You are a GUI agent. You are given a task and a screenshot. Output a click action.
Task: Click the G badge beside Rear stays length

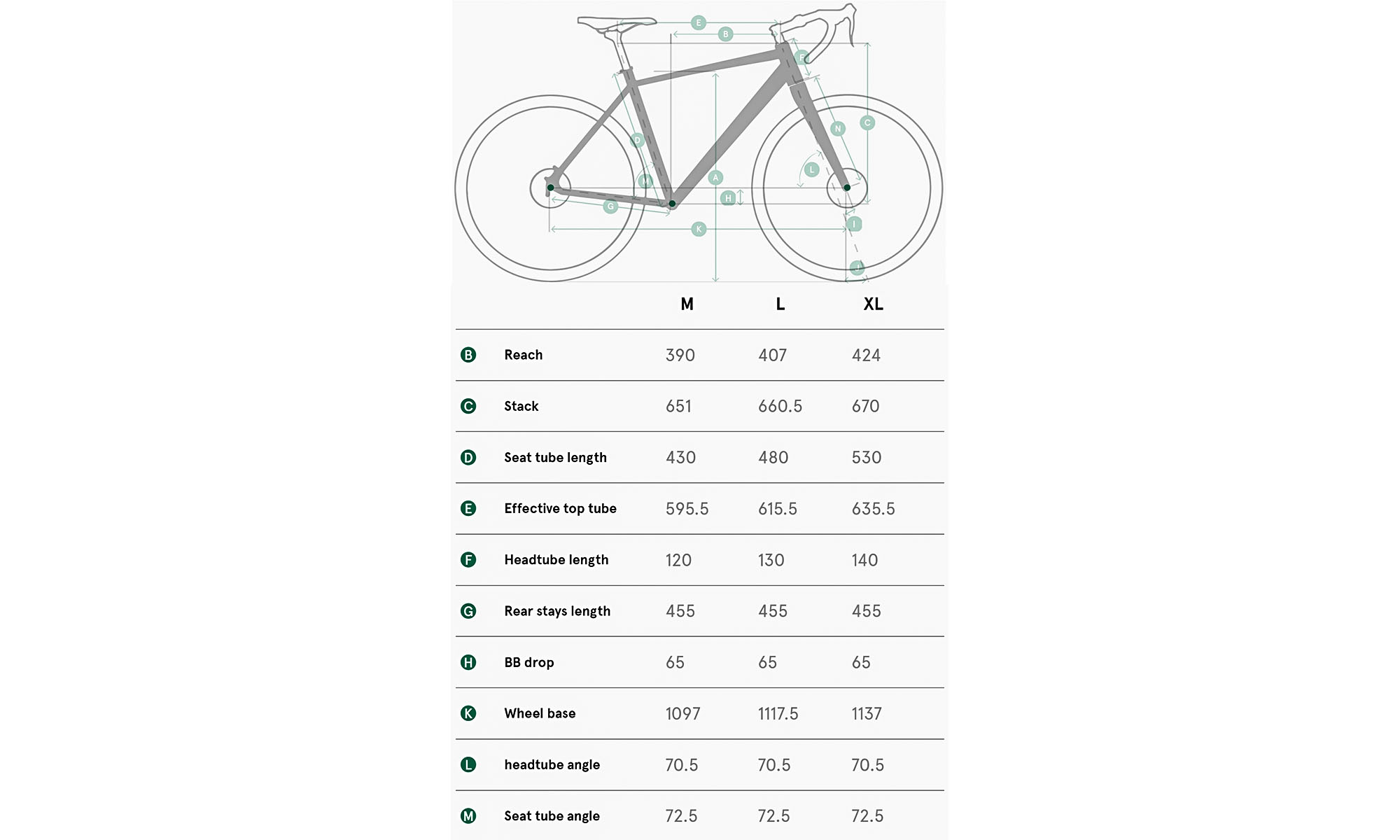(x=468, y=611)
